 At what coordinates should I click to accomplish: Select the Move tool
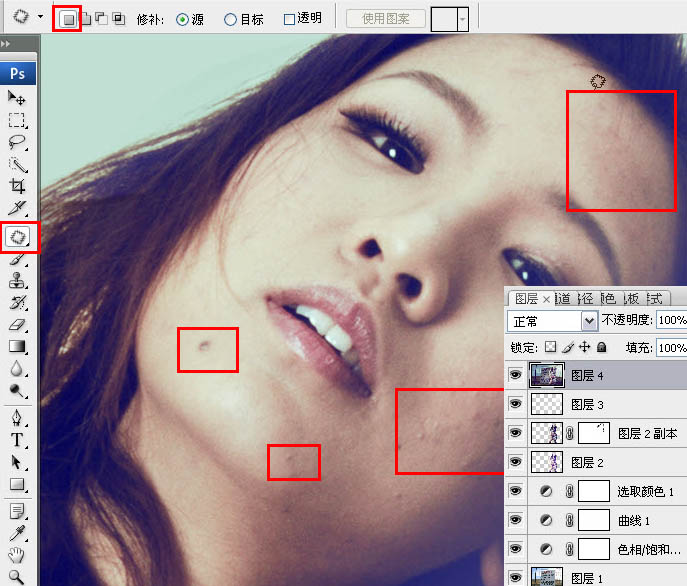(x=17, y=97)
